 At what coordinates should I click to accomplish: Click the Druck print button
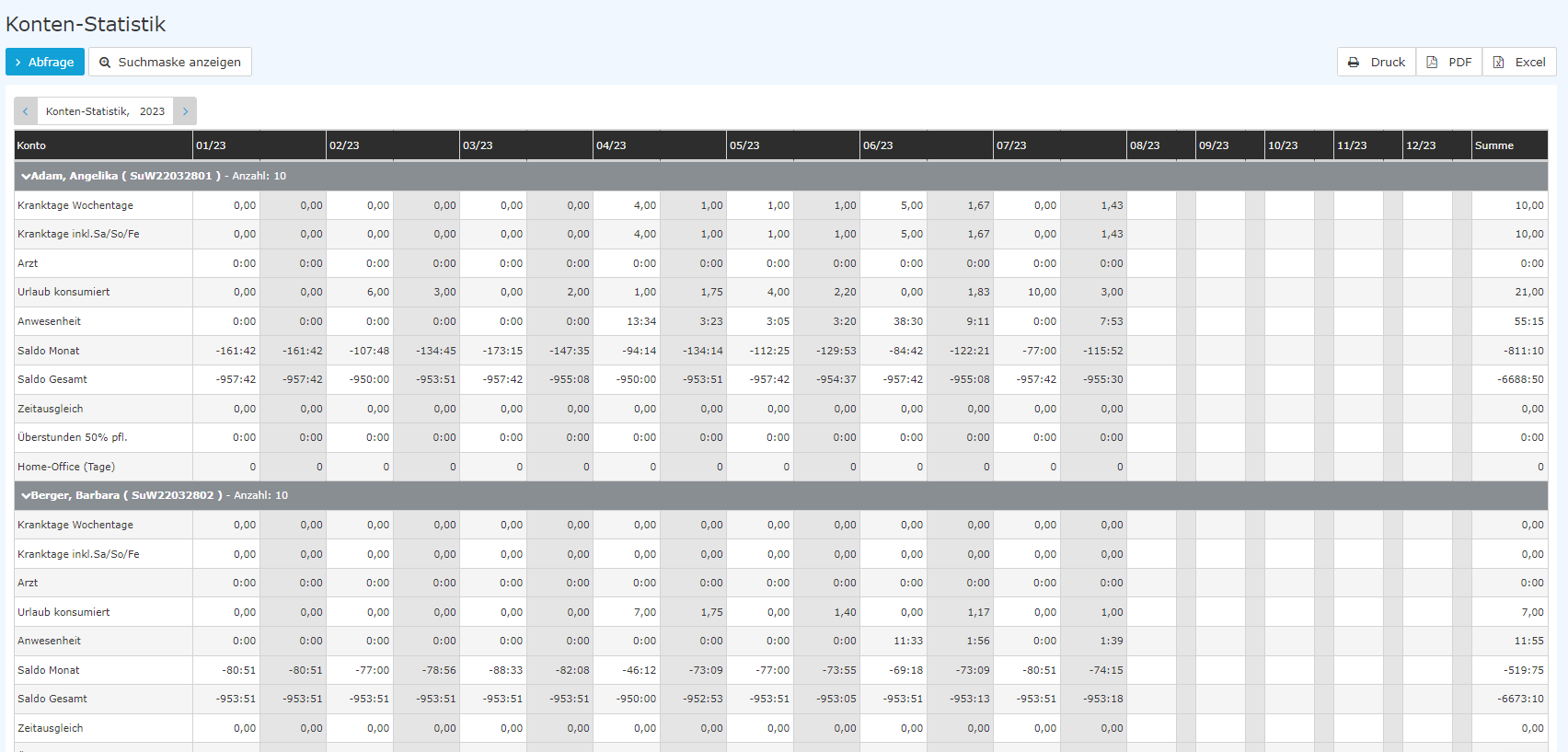pyautogui.click(x=1377, y=62)
